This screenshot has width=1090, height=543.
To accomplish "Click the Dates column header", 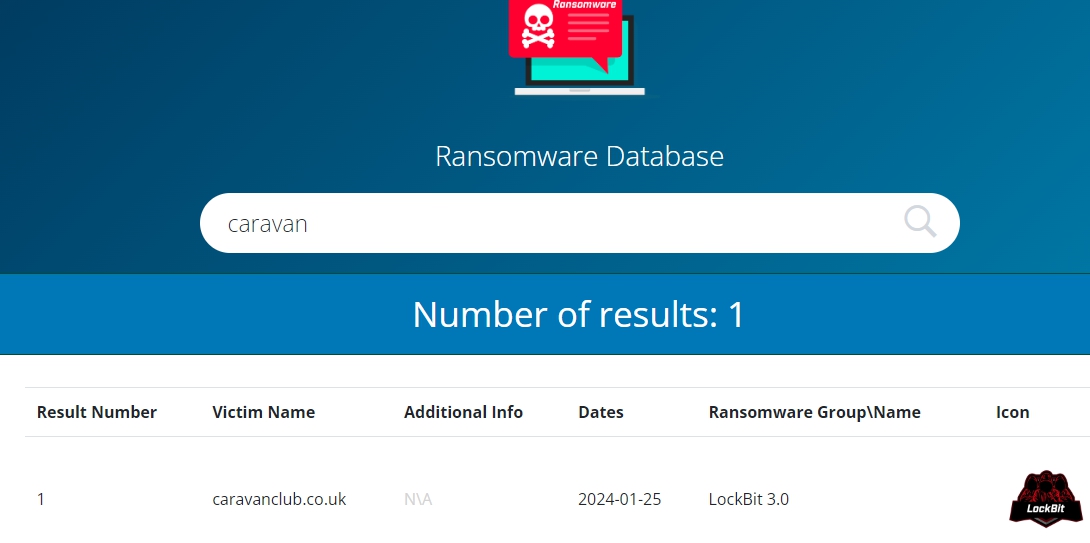I will (601, 412).
